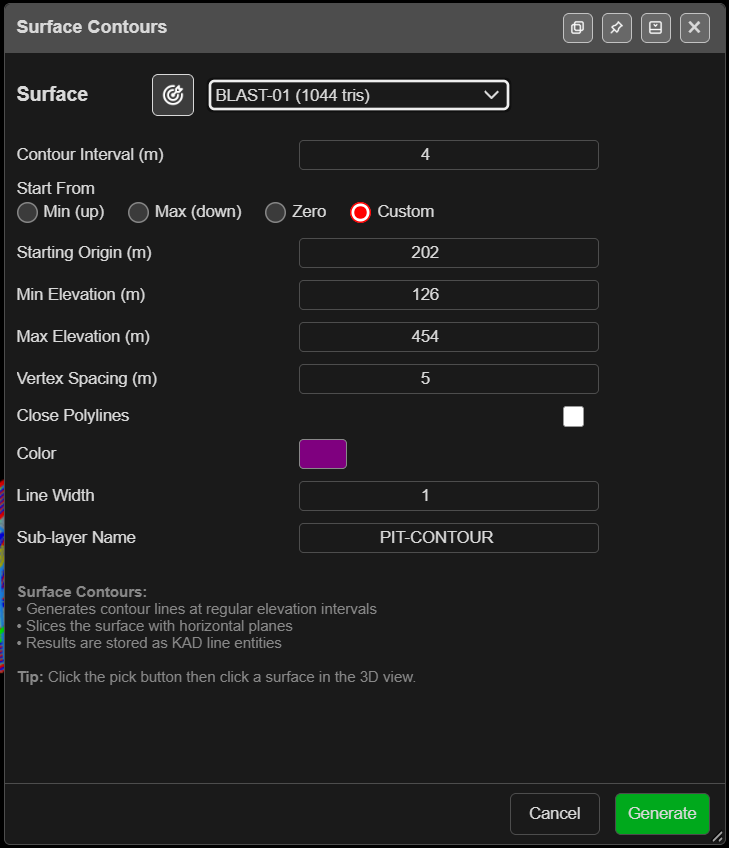The width and height of the screenshot is (729, 848).
Task: Toggle the Close Polylines checkbox
Action: pyautogui.click(x=573, y=416)
